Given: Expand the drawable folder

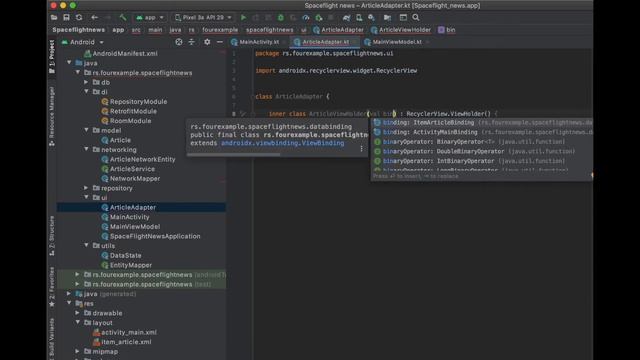Looking at the screenshot, I should tap(78, 313).
